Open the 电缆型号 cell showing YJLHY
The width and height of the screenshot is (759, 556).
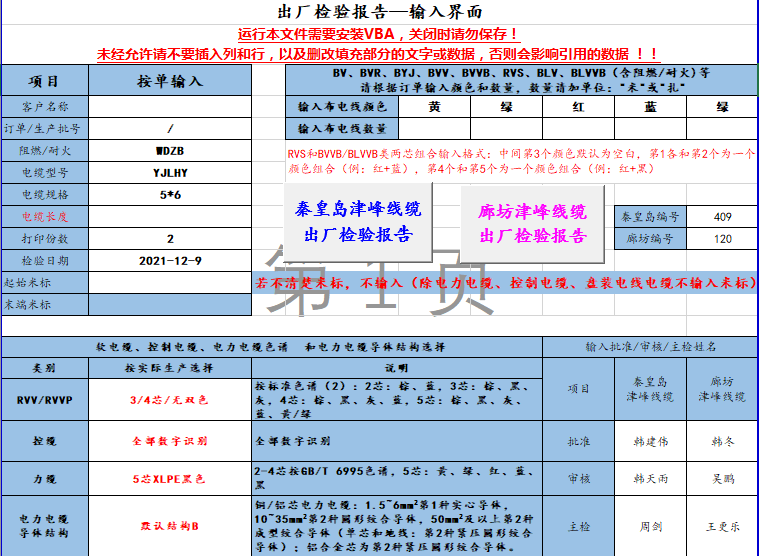[170, 172]
